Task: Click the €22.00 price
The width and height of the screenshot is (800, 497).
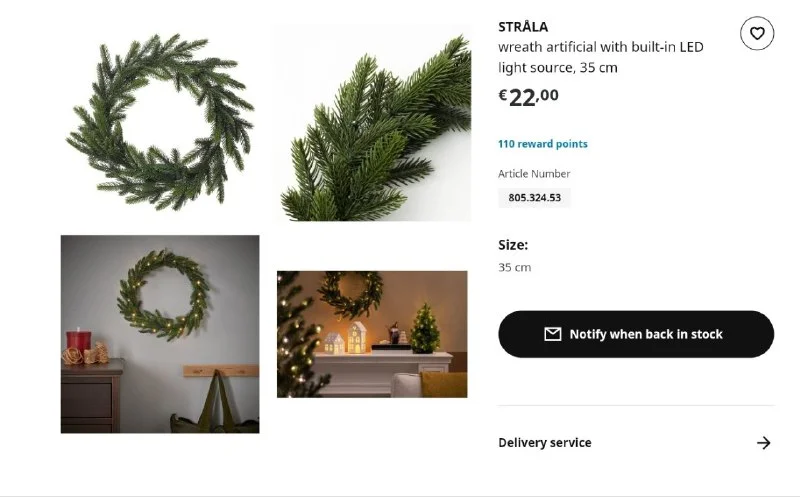Action: [528, 96]
